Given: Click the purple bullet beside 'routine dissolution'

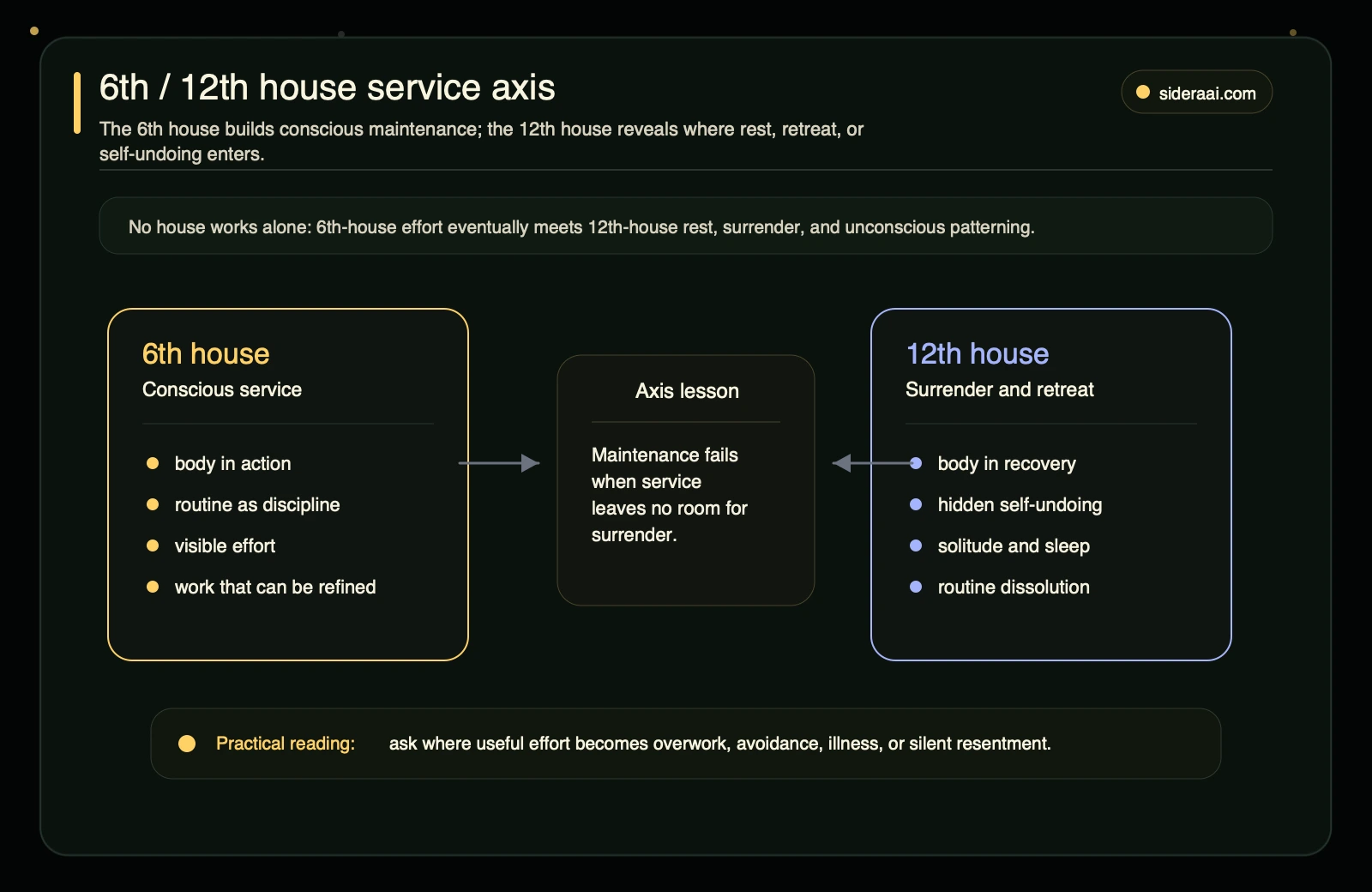Looking at the screenshot, I should coord(916,587).
